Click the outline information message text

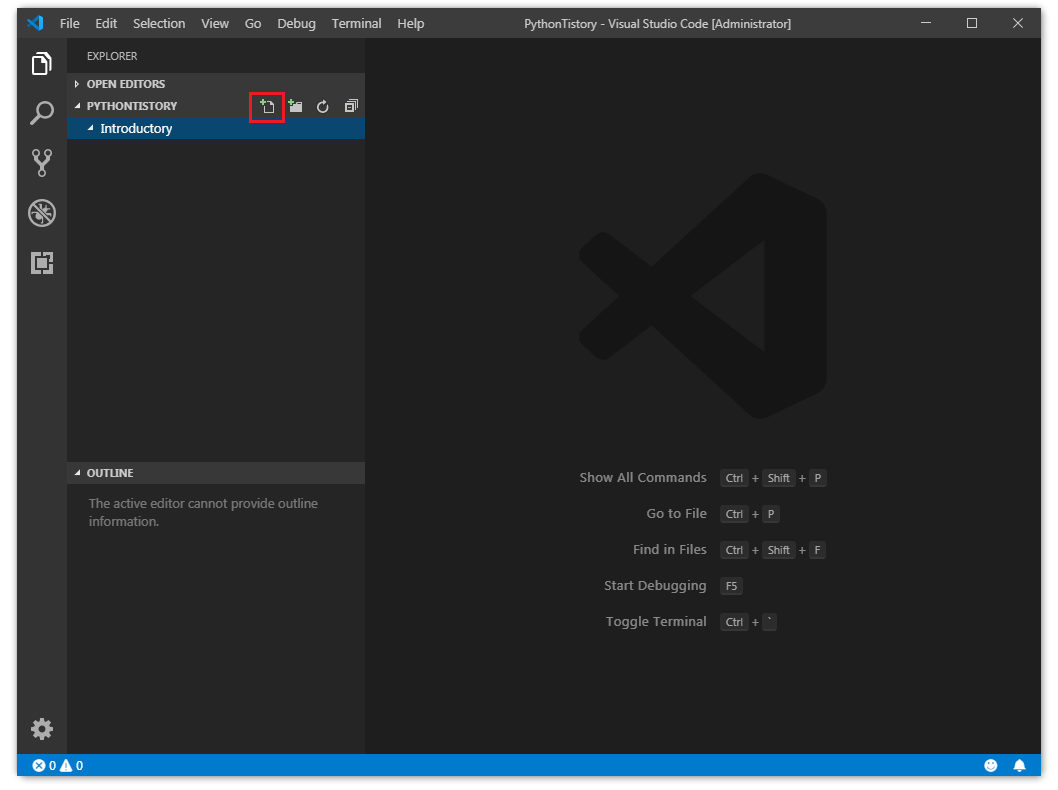point(203,512)
